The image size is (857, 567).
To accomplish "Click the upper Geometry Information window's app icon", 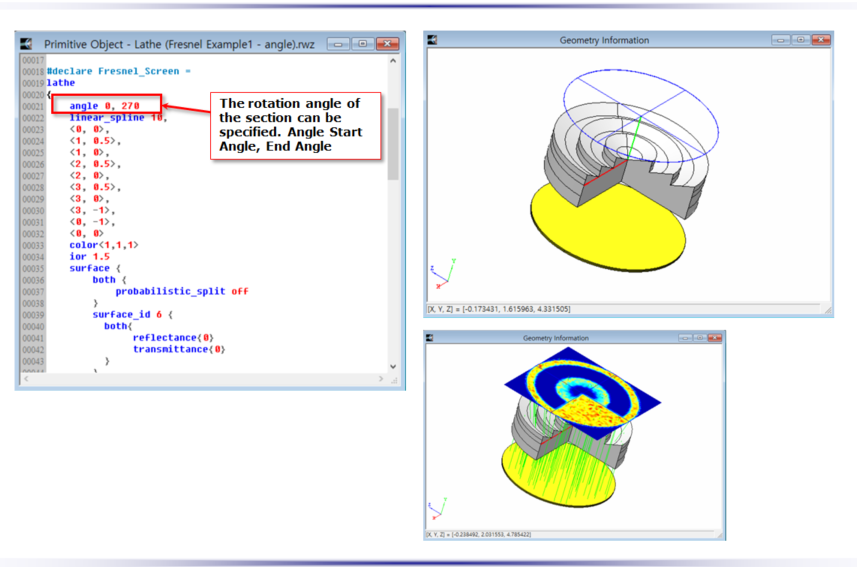I will tap(433, 40).
